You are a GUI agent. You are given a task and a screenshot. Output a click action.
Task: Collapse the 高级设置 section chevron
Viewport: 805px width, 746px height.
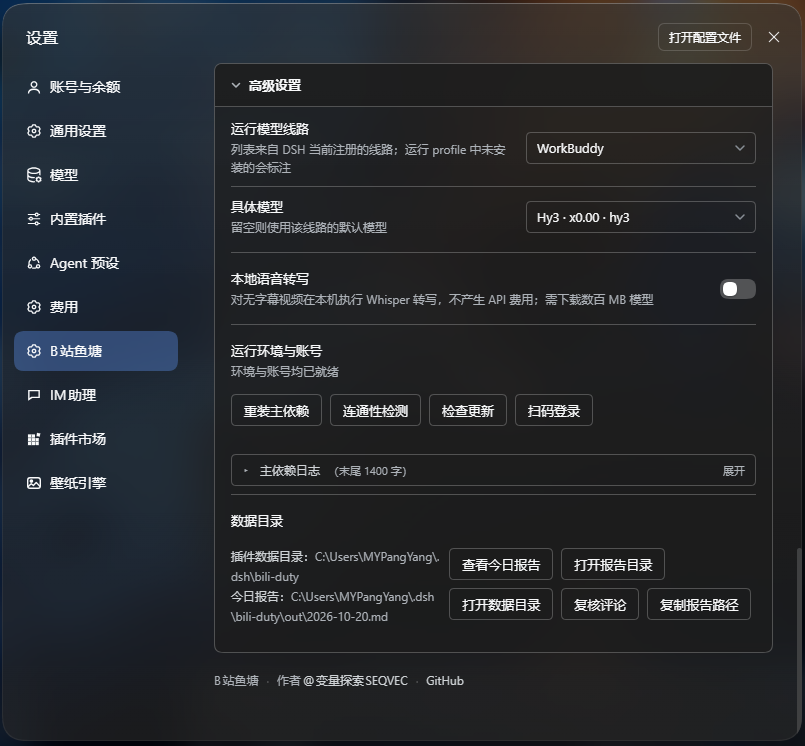pos(236,86)
